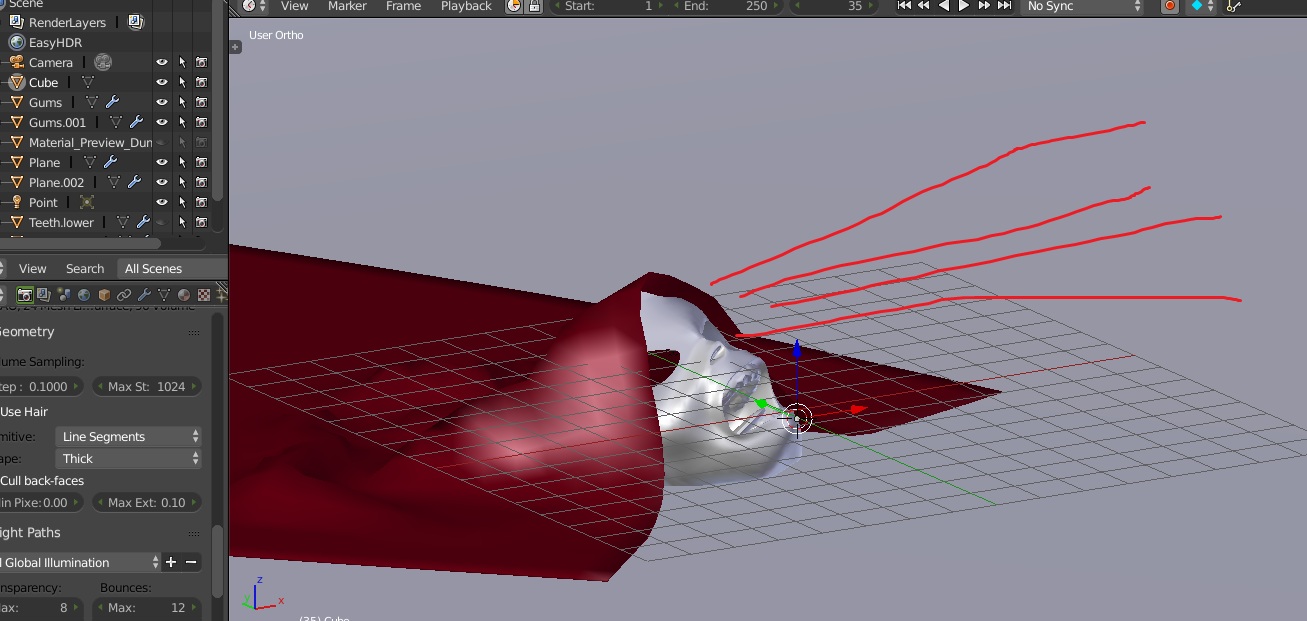Open the Texture checkered properties tab
This screenshot has width=1307, height=621.
click(203, 294)
